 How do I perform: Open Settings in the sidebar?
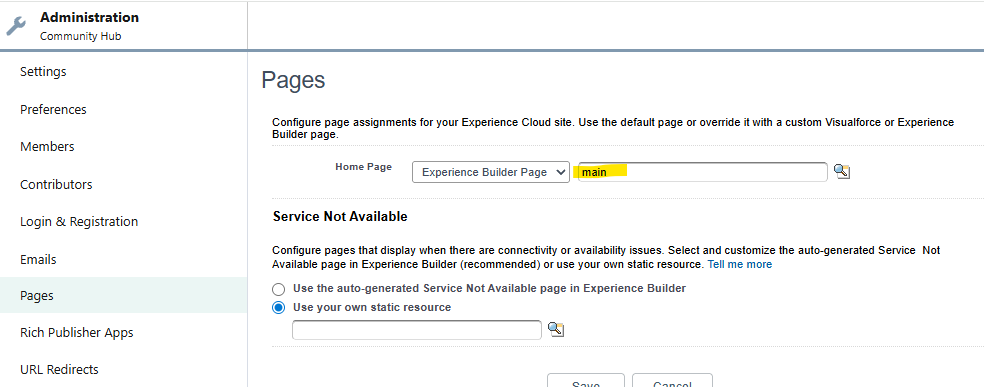[43, 72]
